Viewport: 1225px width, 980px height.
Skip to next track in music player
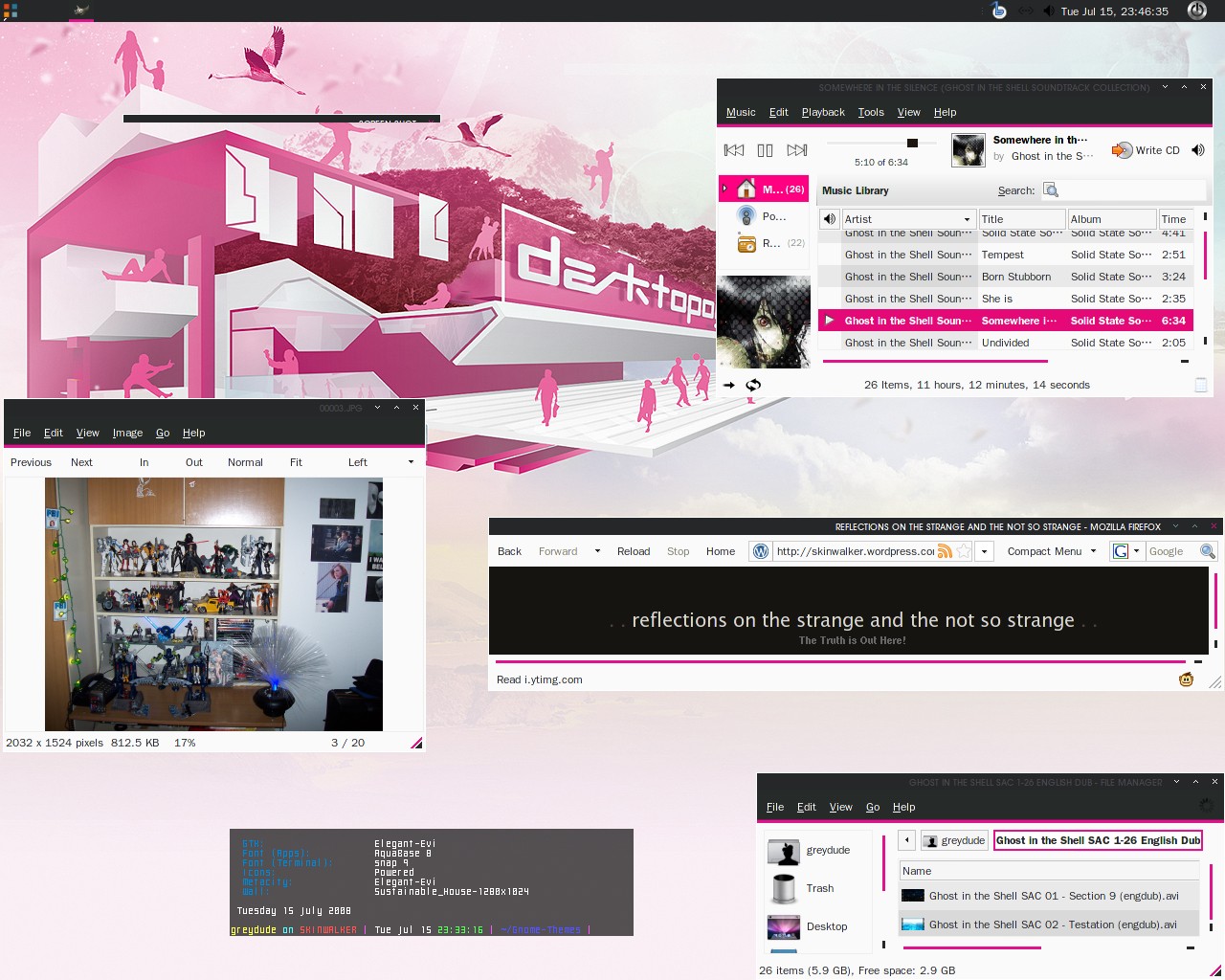pyautogui.click(x=796, y=150)
